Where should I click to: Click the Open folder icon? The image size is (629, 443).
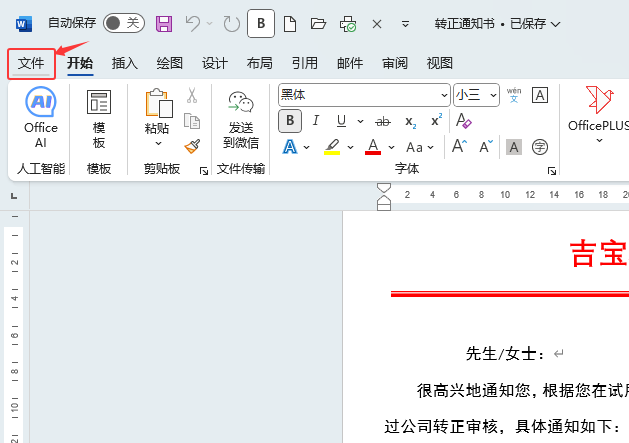tap(318, 24)
